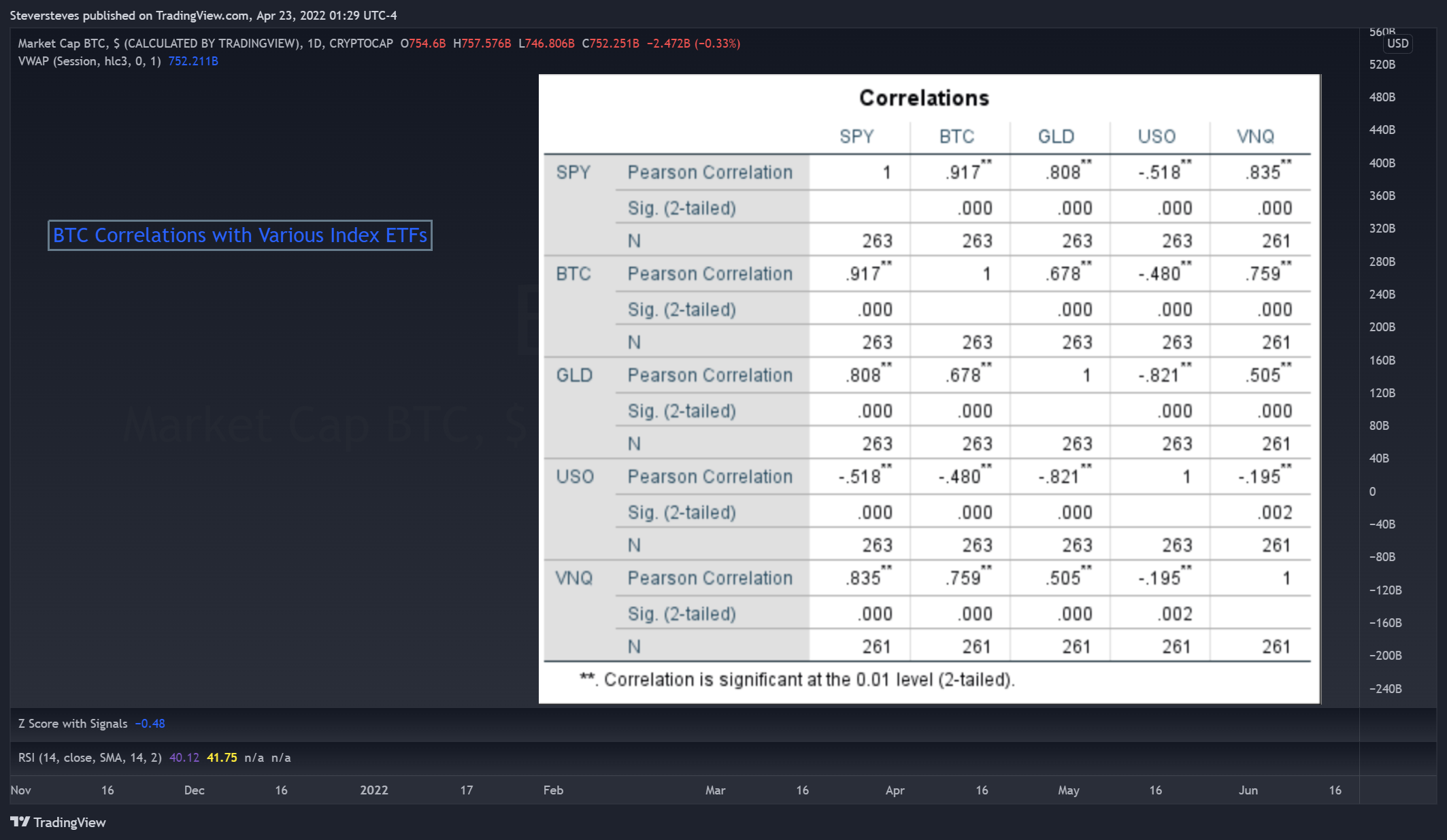The height and width of the screenshot is (840, 1447).
Task: Click the VNQ column header
Action: (x=1255, y=137)
